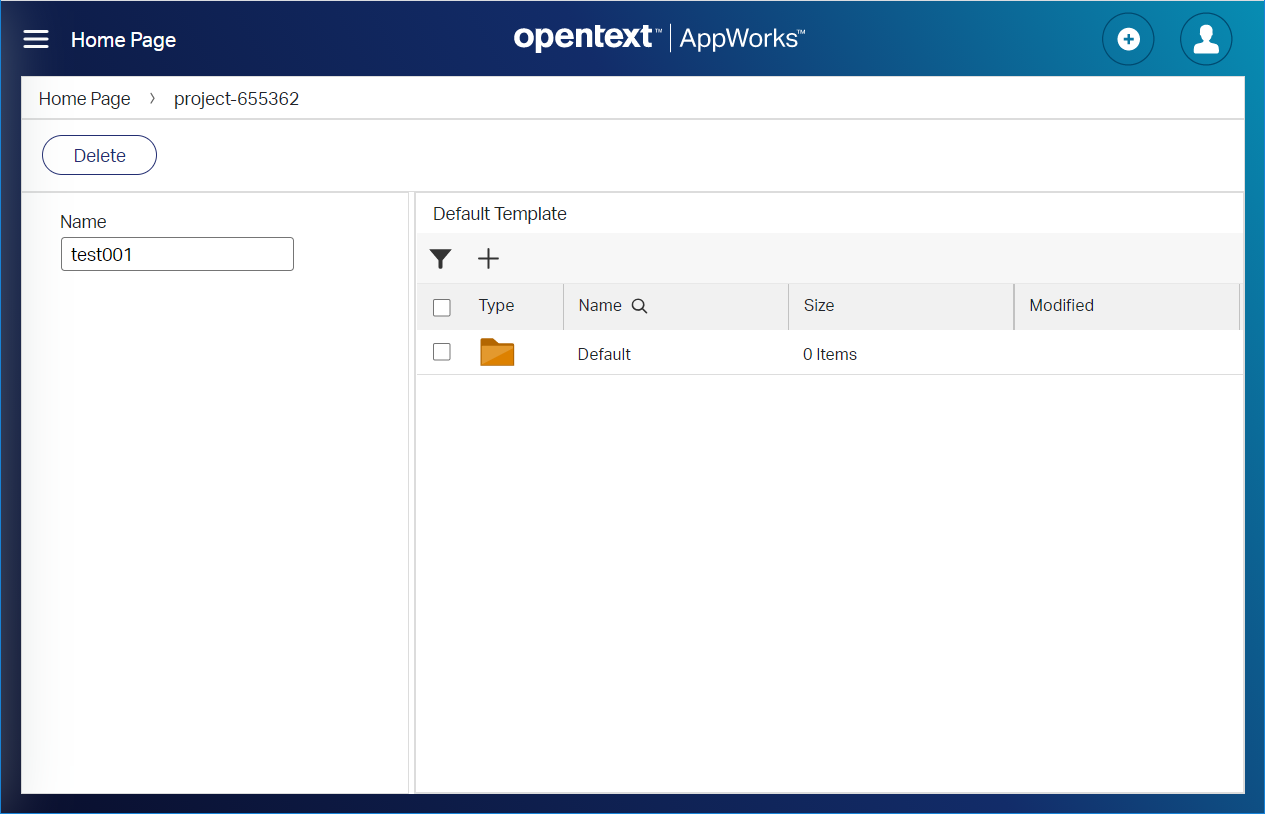The width and height of the screenshot is (1265, 814).
Task: Click the orange Default folder icon
Action: [x=497, y=352]
